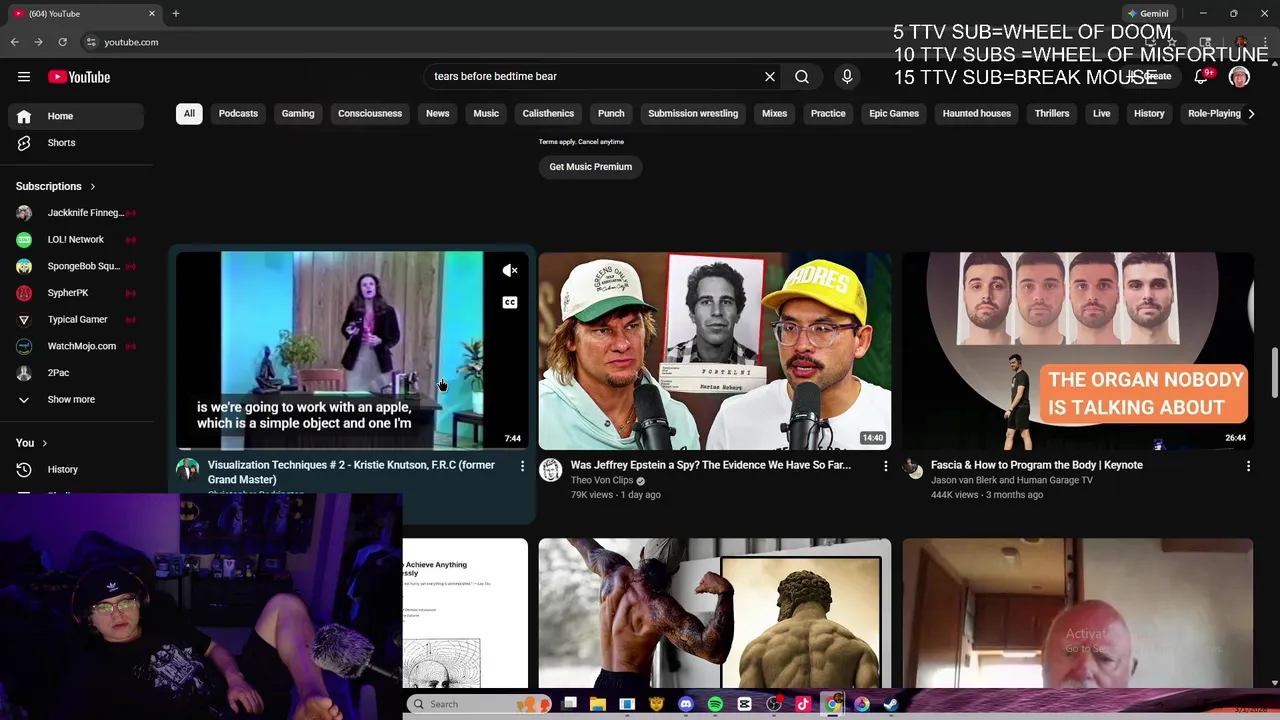
Task: Filter by the Consciousness chip
Action: point(370,114)
